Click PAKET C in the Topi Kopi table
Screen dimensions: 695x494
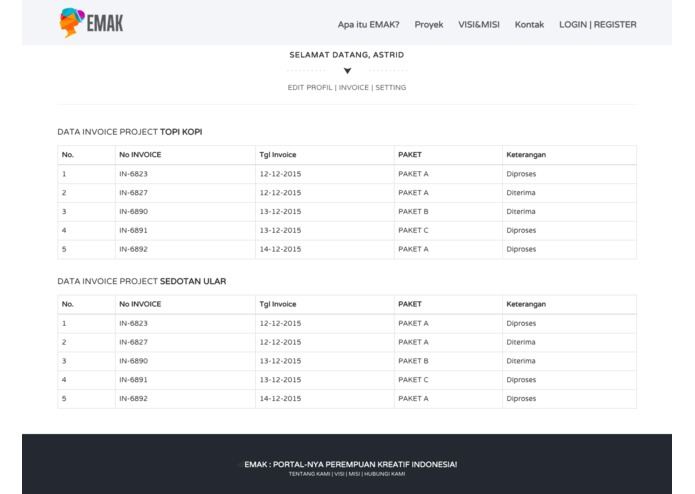click(x=413, y=230)
